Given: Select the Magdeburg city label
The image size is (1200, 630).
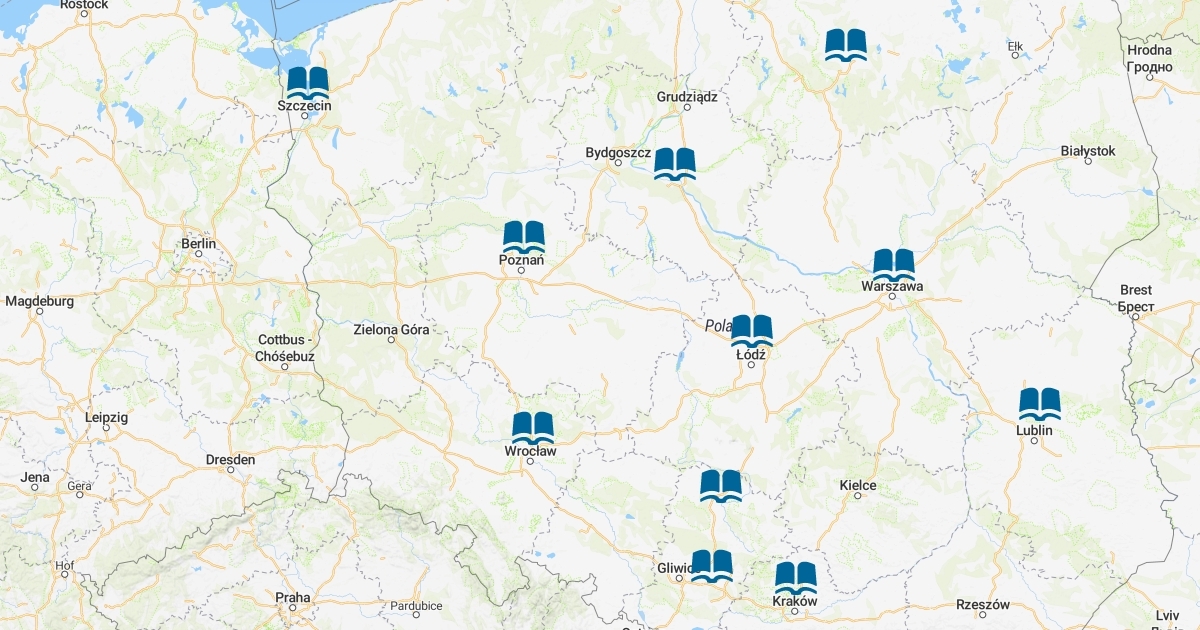Looking at the screenshot, I should (40, 301).
